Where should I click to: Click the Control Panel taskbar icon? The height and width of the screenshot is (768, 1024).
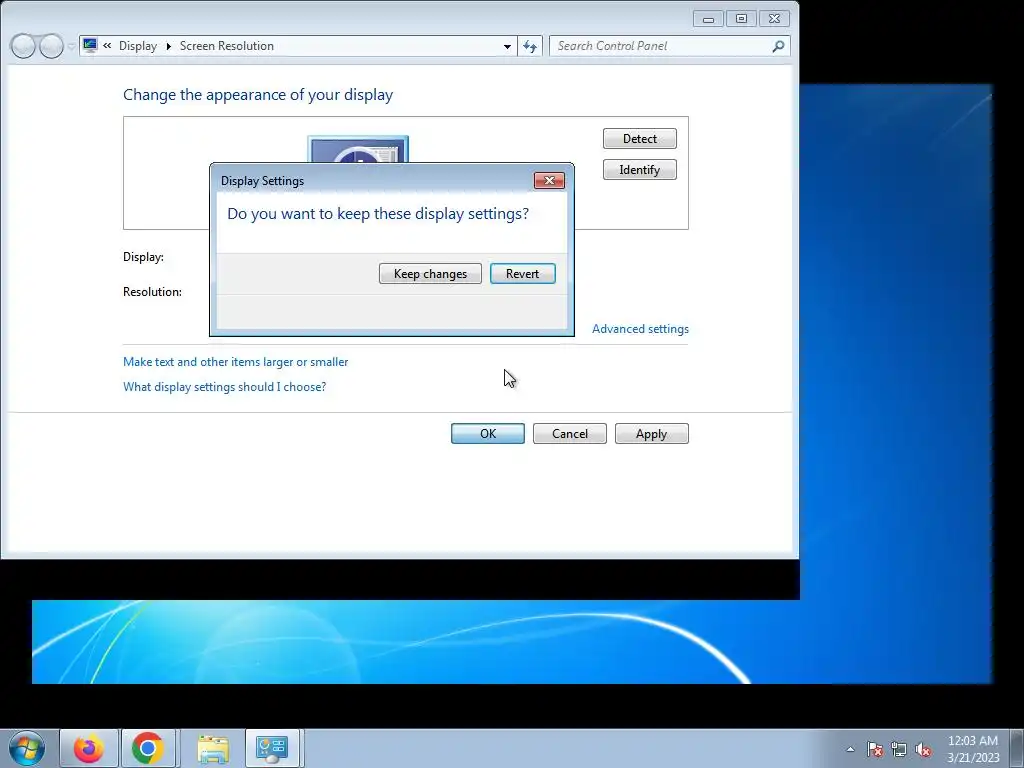click(x=272, y=748)
